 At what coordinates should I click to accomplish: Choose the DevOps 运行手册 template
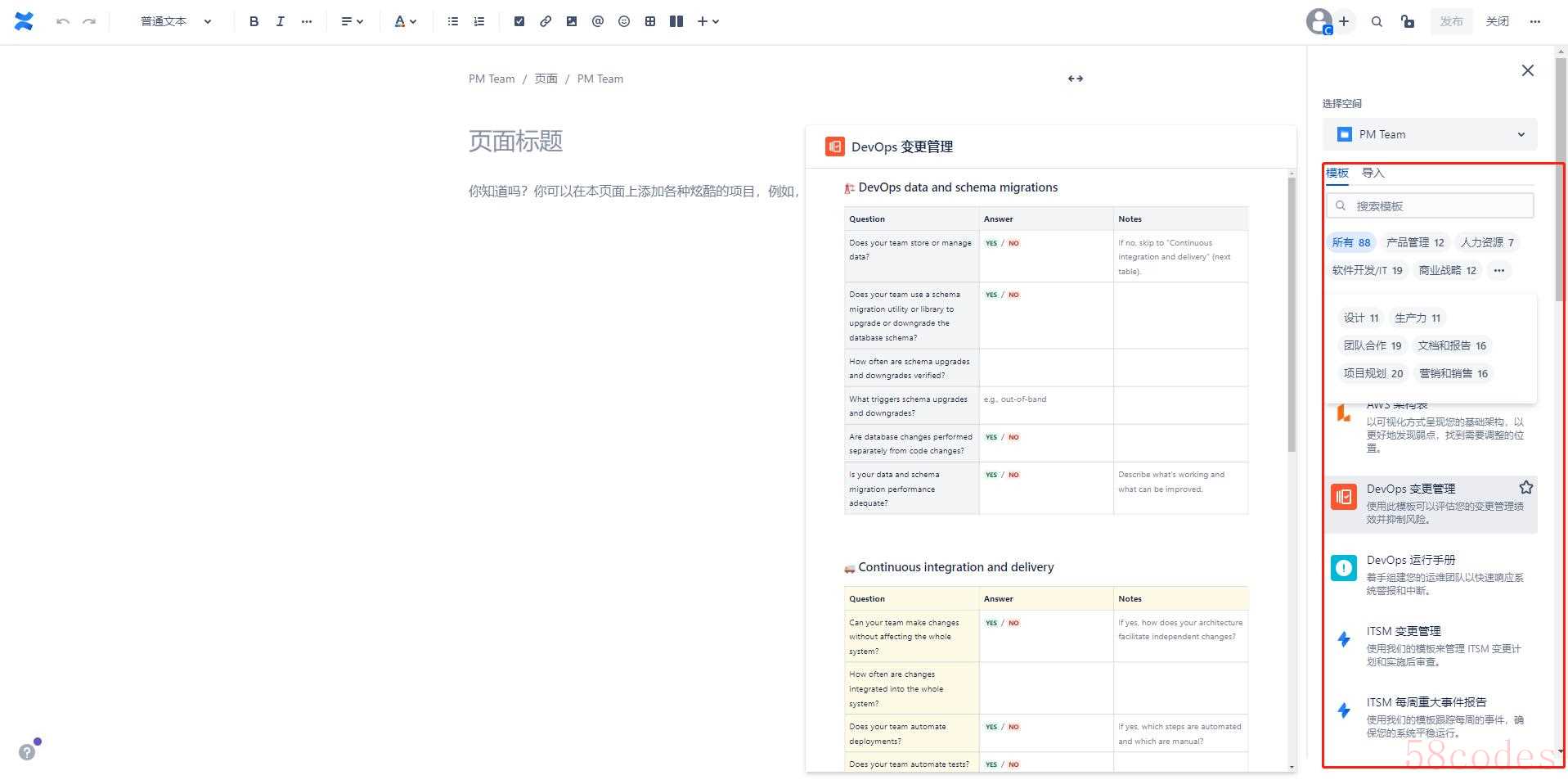pyautogui.click(x=1431, y=575)
